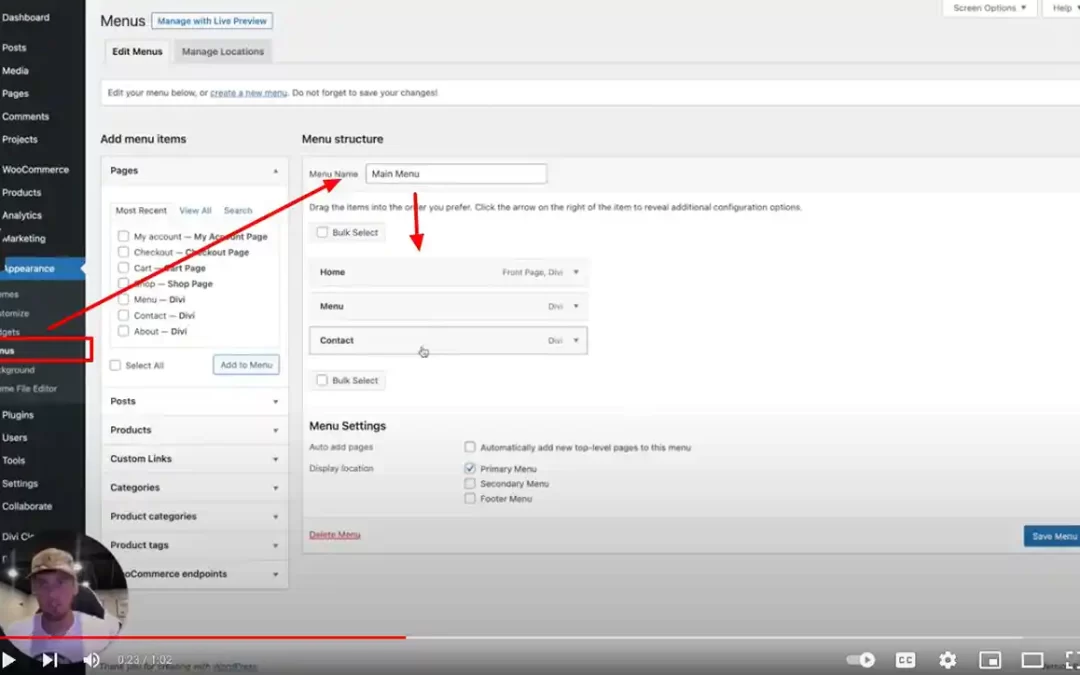
Task: Open Users in sidebar
Action: click(x=14, y=438)
